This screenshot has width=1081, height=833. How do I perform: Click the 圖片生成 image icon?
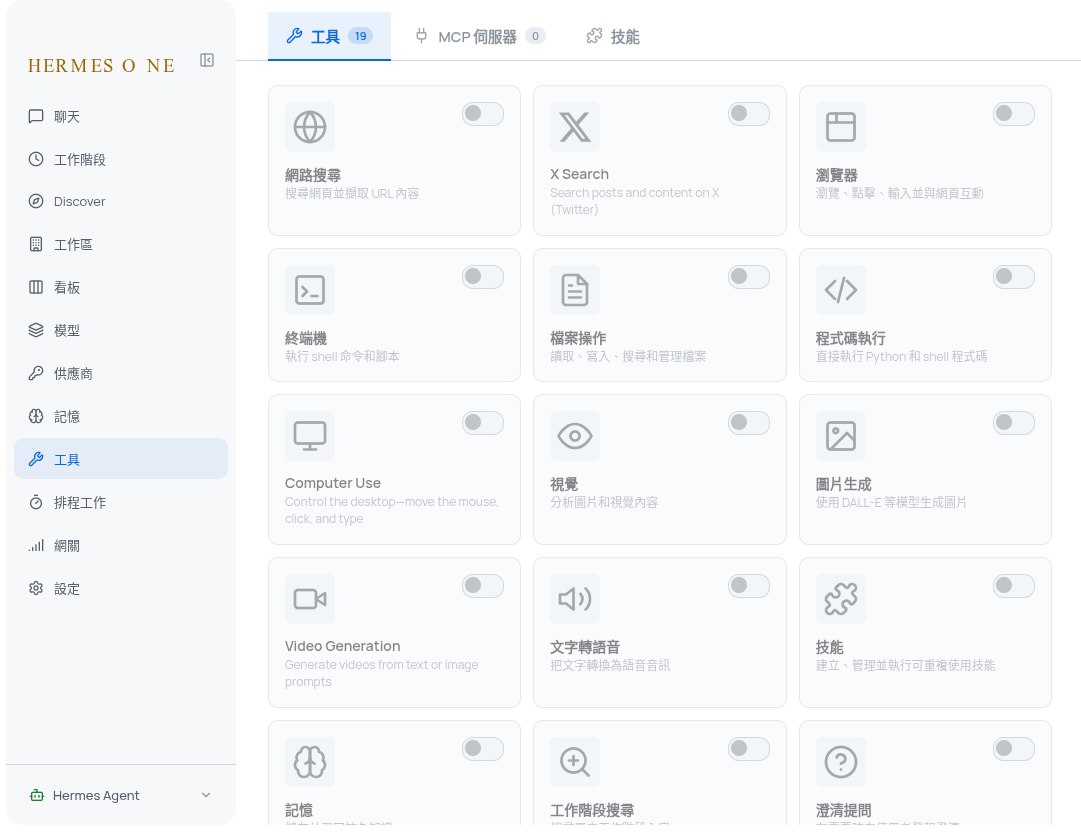(x=840, y=436)
